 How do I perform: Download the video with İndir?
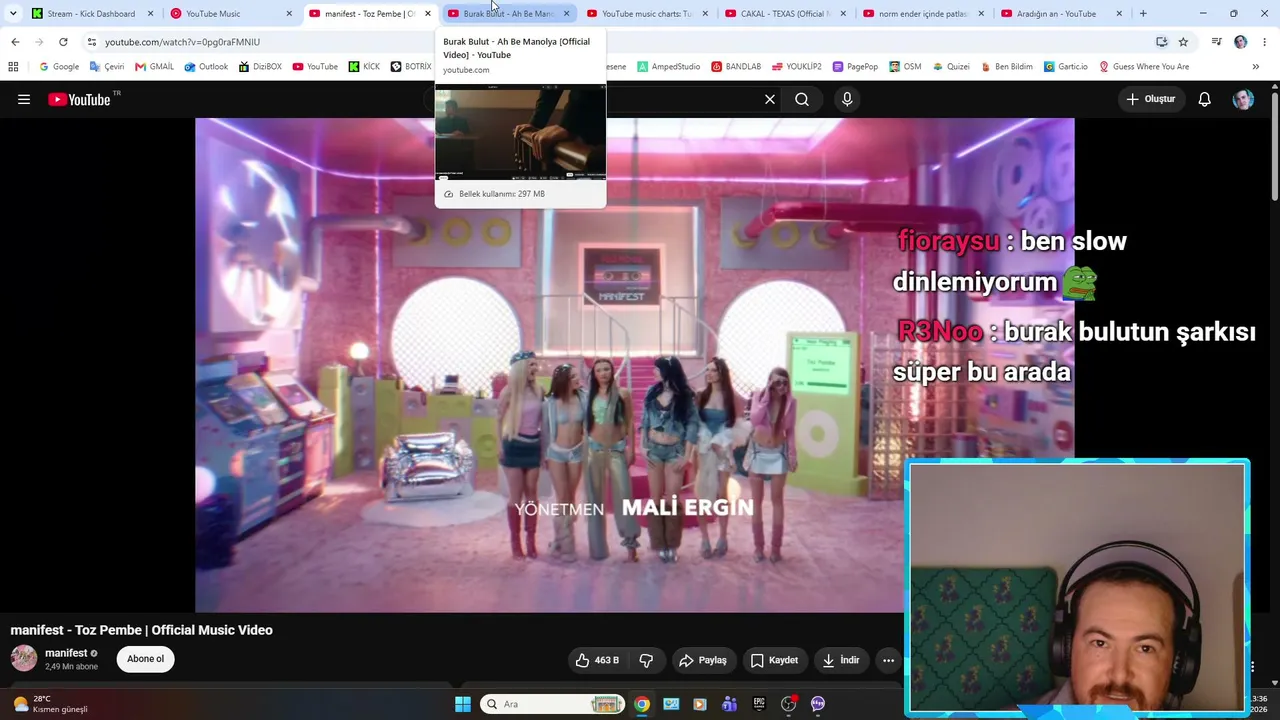click(x=841, y=660)
